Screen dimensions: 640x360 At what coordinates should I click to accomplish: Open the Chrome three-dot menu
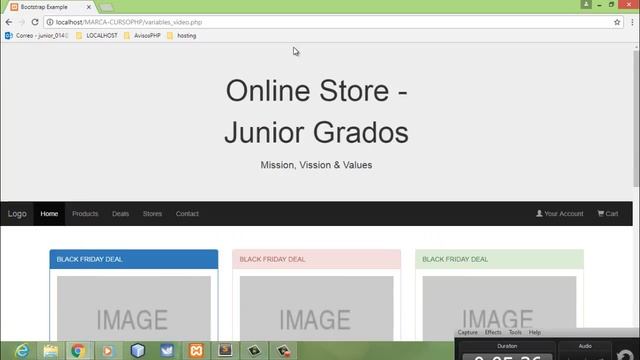coord(632,22)
